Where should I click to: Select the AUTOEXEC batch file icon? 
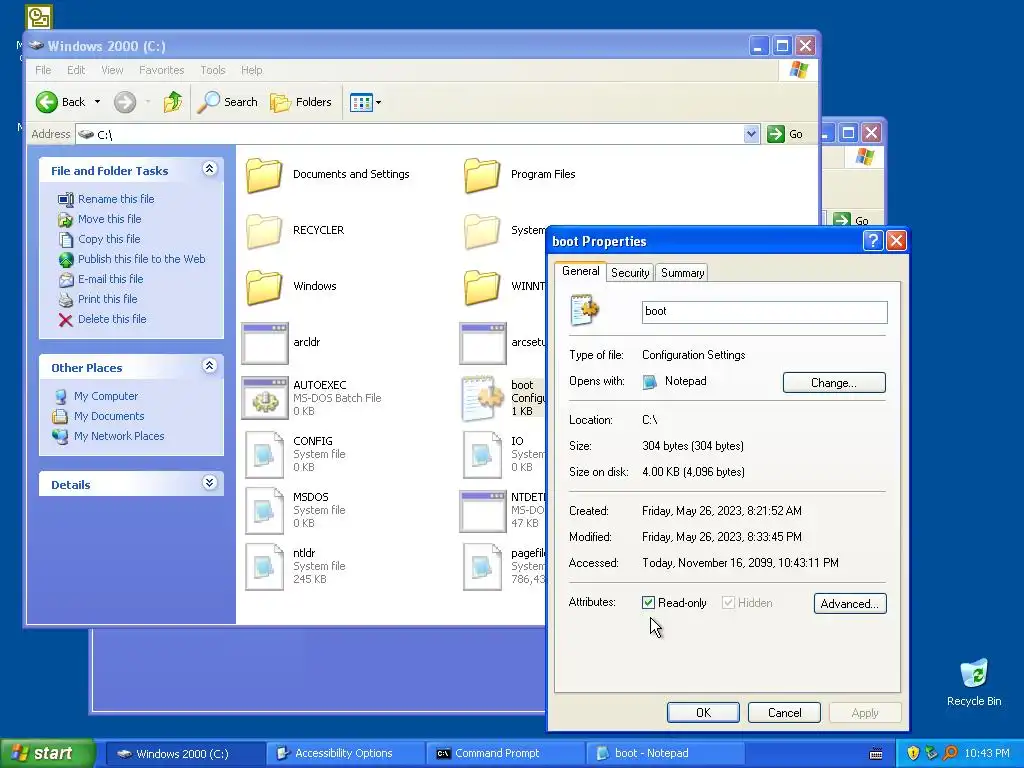pyautogui.click(x=264, y=398)
